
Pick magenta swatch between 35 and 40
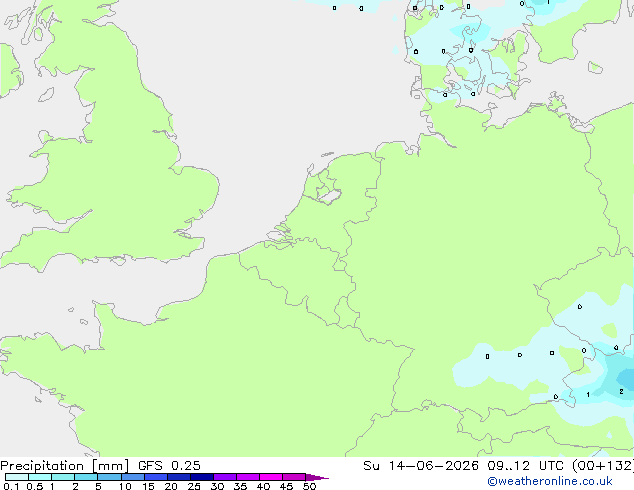pos(248,477)
